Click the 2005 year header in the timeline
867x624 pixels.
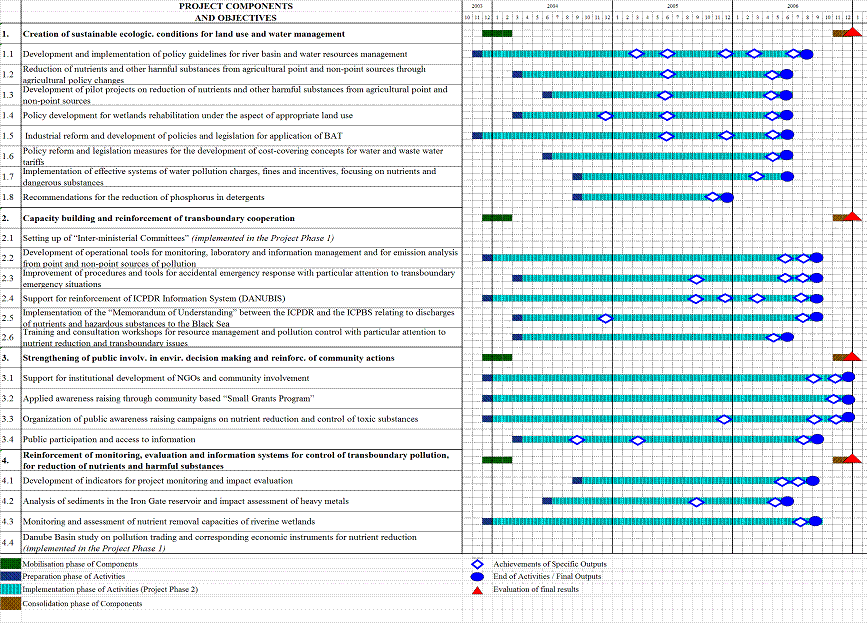(672, 5)
